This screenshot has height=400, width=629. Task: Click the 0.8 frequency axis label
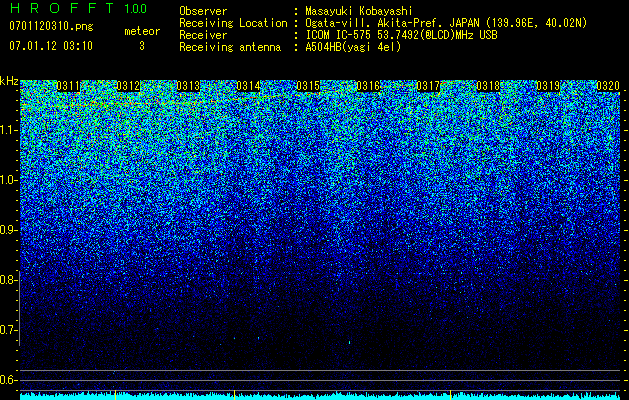pos(8,280)
